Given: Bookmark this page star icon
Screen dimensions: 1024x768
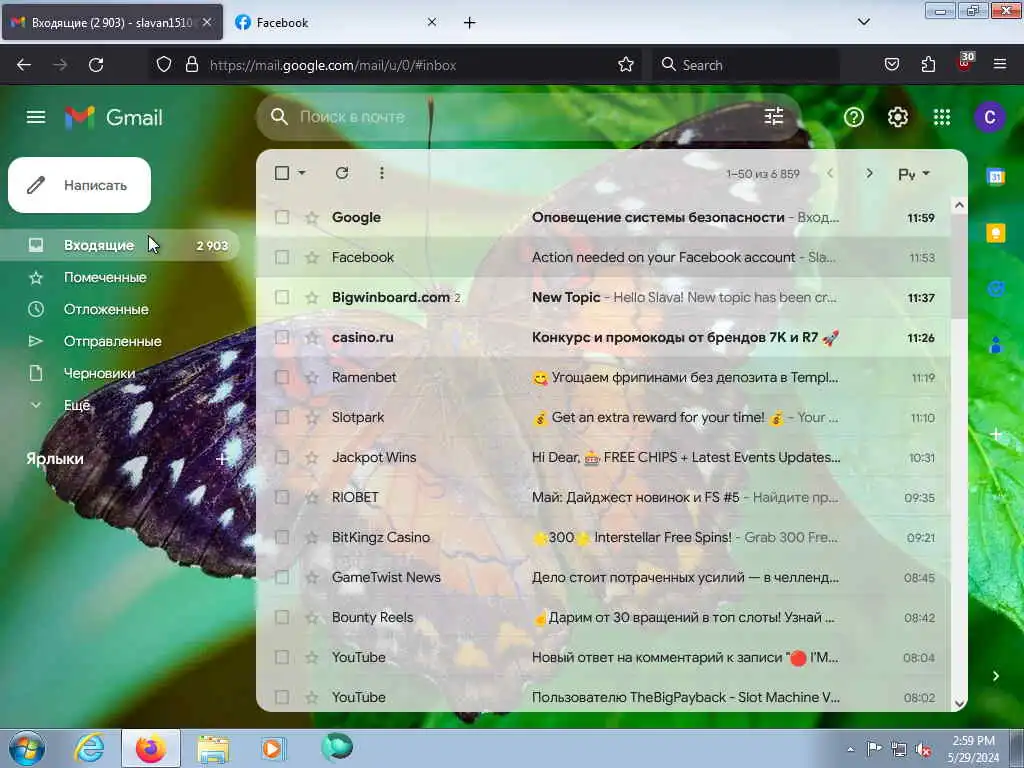Looking at the screenshot, I should pyautogui.click(x=626, y=65).
